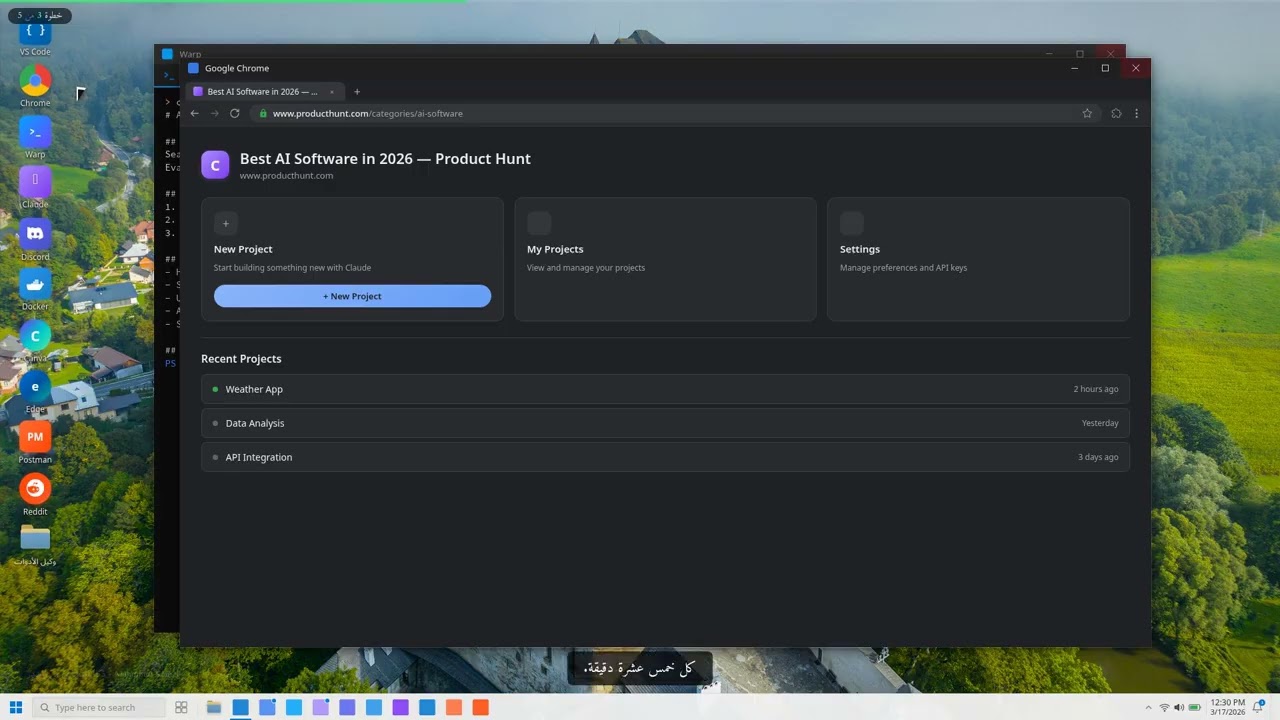Image resolution: width=1280 pixels, height=720 pixels.
Task: Click "Start building something new with Claude"
Action: 292,268
